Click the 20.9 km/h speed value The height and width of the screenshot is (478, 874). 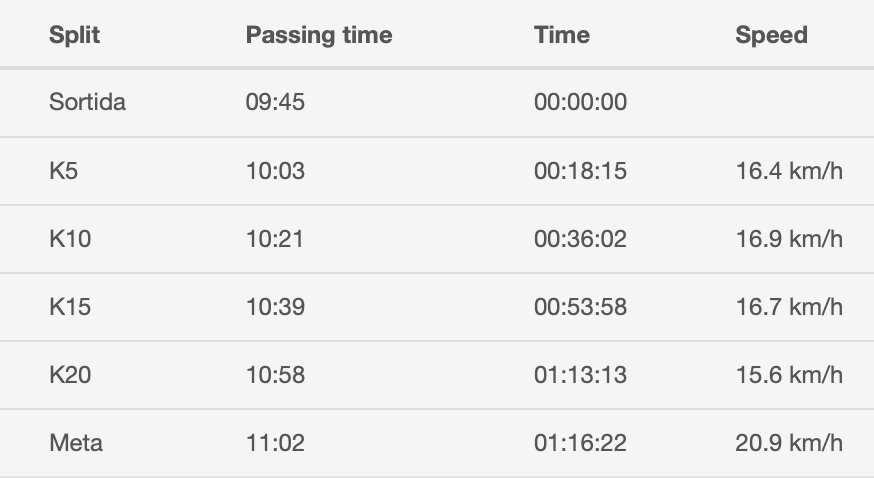point(789,443)
